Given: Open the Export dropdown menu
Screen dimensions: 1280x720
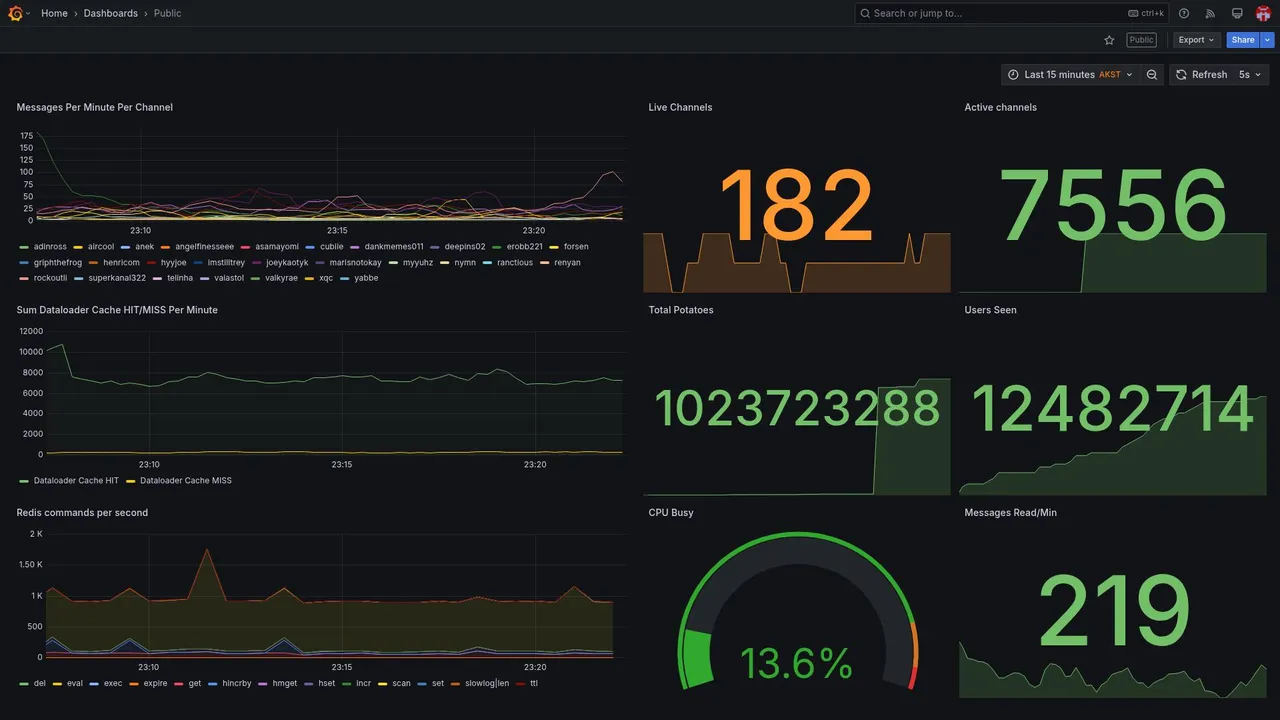Looking at the screenshot, I should (x=1197, y=40).
